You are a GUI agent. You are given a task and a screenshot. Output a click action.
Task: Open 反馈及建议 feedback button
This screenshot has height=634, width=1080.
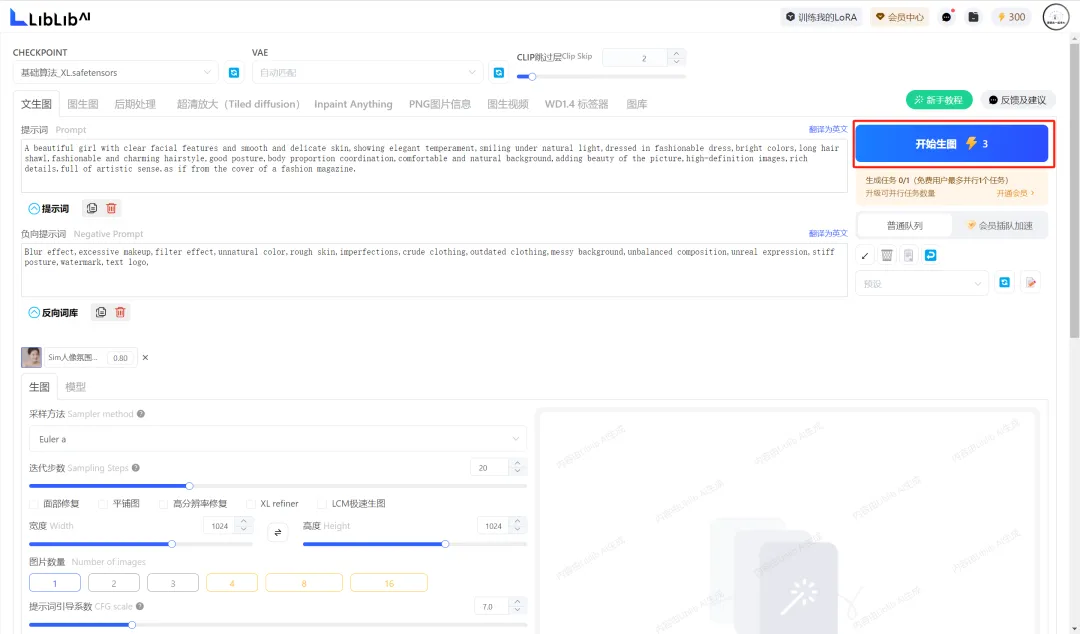coord(1017,100)
